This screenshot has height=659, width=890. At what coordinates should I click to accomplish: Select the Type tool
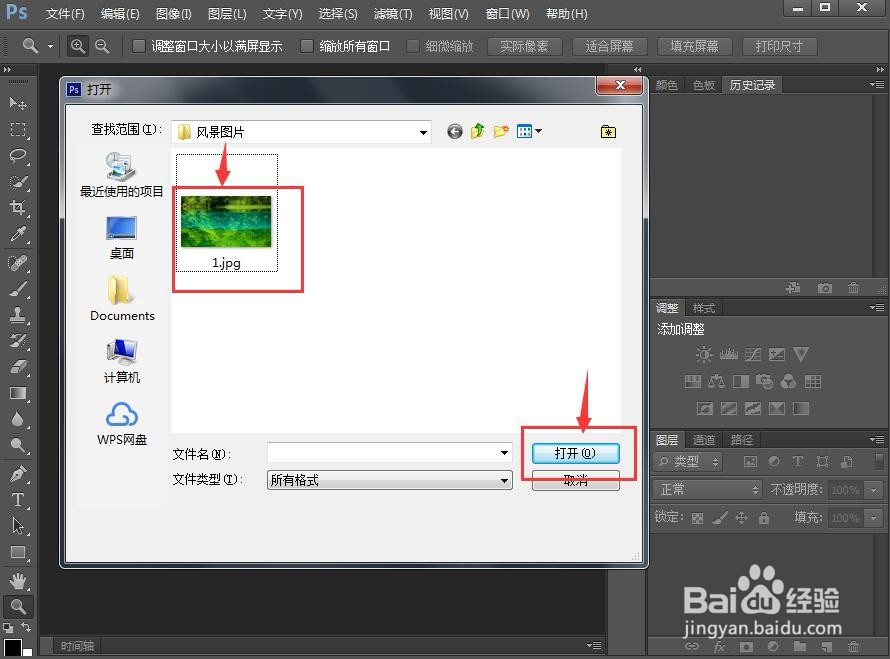coord(18,500)
